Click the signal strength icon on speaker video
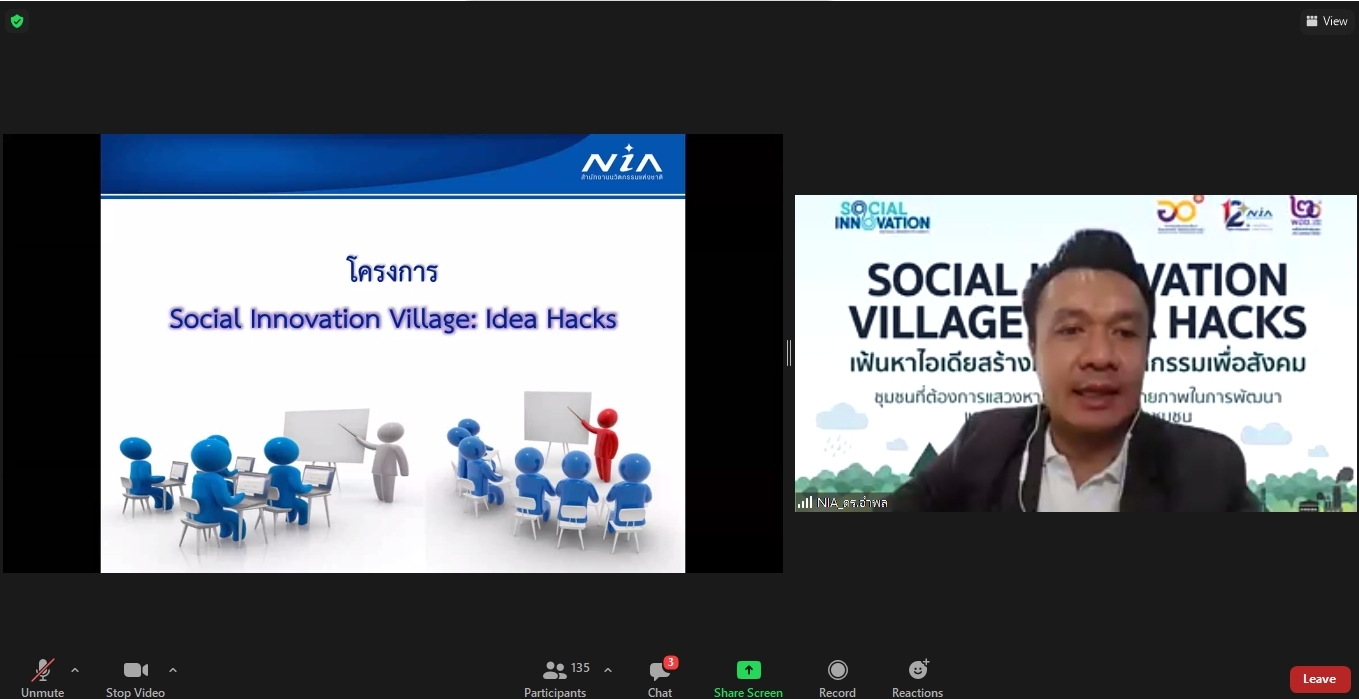Viewport: 1359px width, 699px height. (805, 502)
